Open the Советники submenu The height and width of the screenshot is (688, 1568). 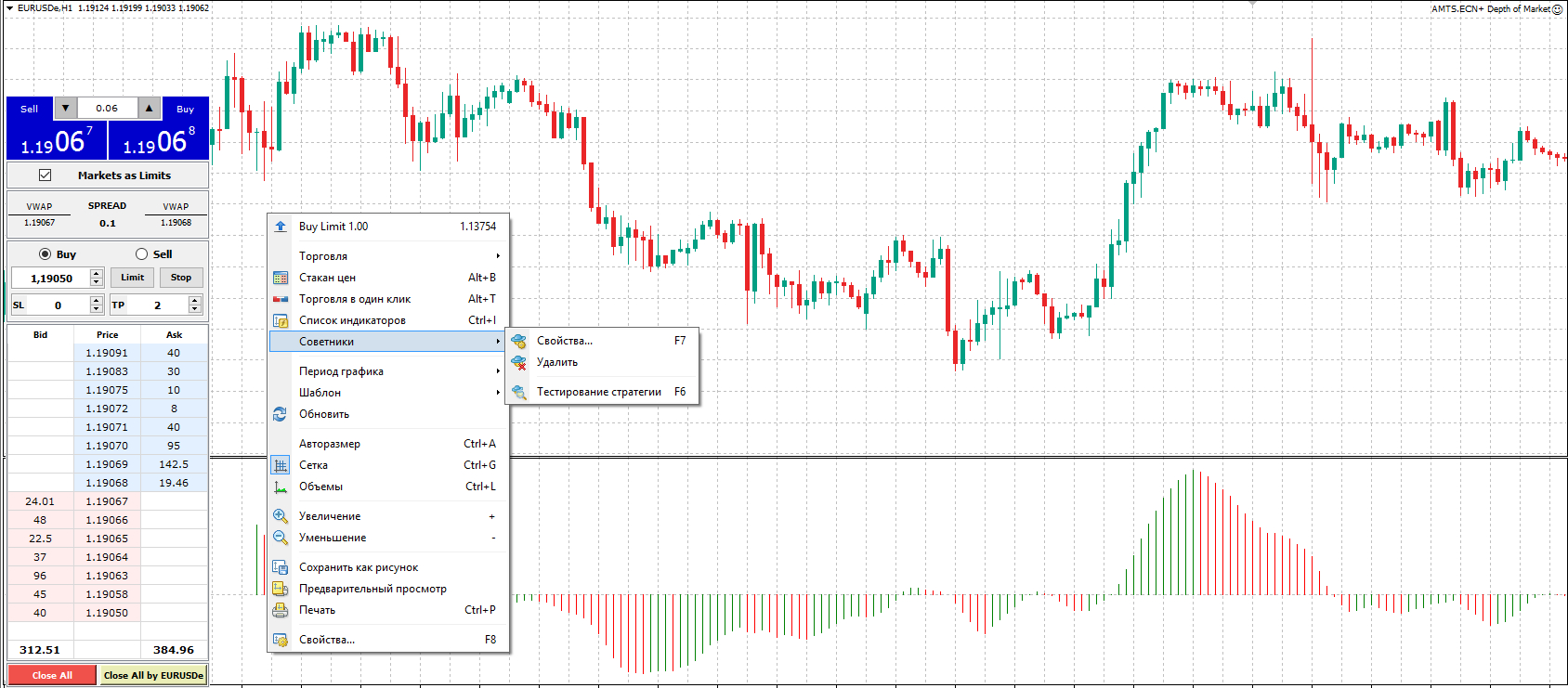point(388,342)
